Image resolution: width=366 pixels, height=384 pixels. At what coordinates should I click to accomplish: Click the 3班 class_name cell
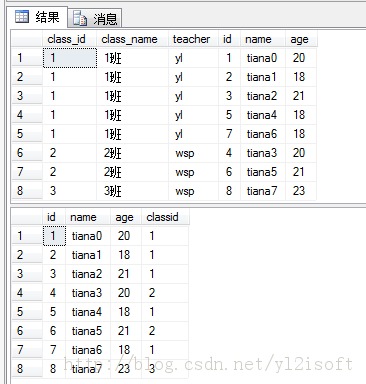tap(133, 191)
